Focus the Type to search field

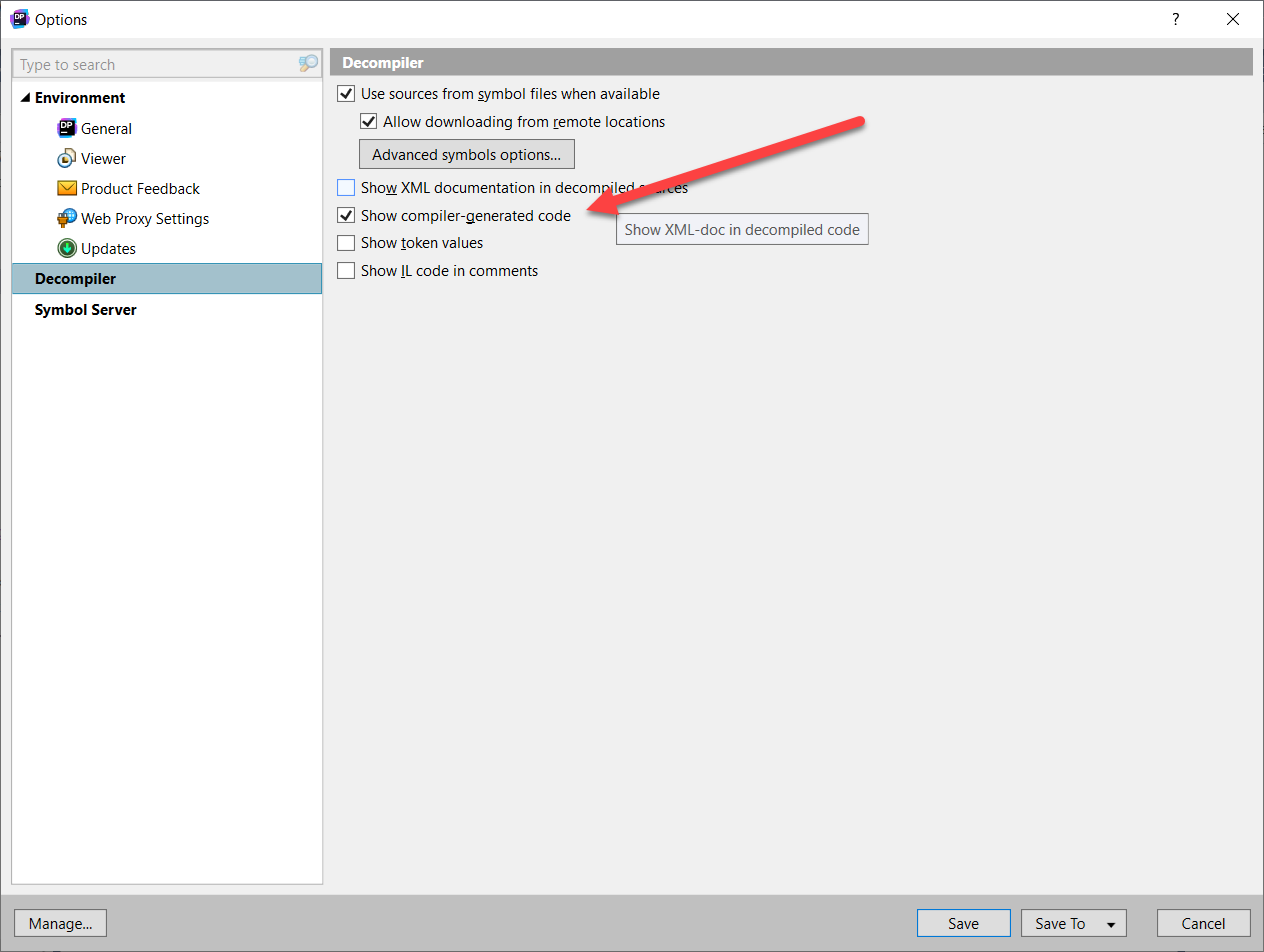[x=155, y=65]
